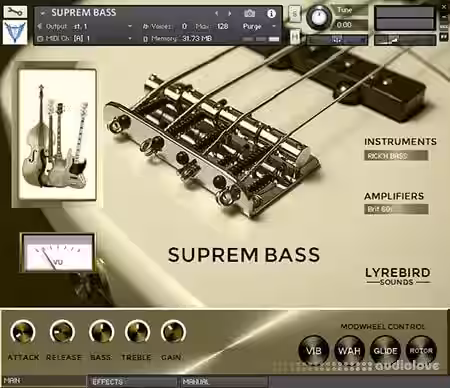Image resolution: width=450 pixels, height=388 pixels.
Task: Open instrument edit mode with the wrench icon
Action: pyautogui.click(x=15, y=12)
